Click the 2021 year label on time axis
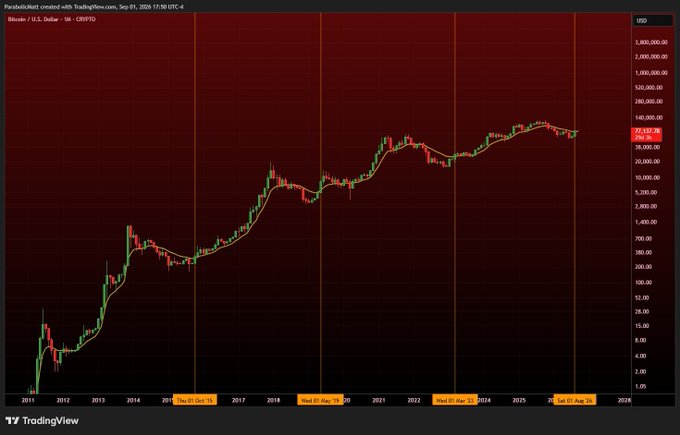680x435 pixels. 379,400
